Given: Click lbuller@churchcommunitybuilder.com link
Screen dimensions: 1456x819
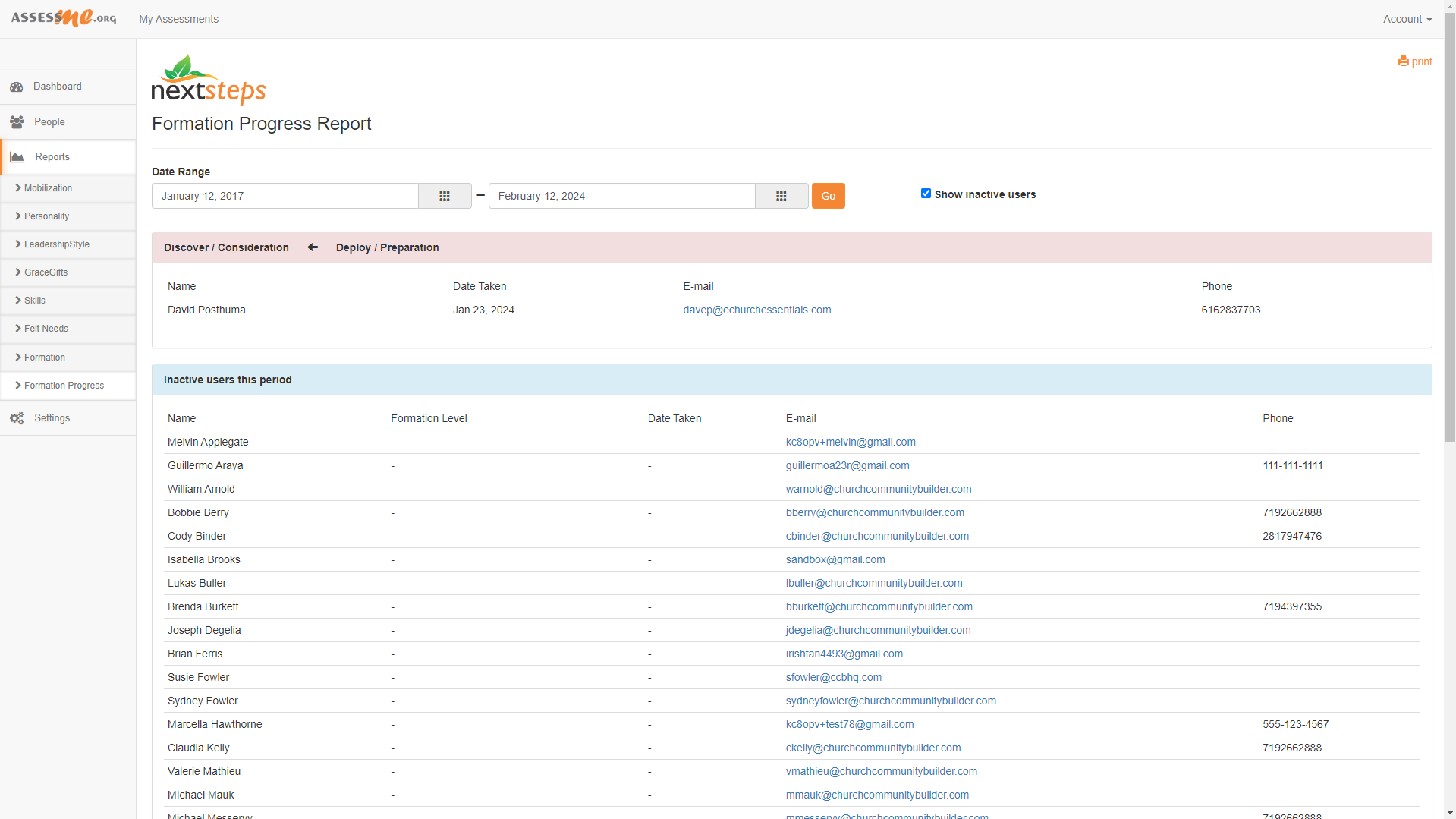Looking at the screenshot, I should (874, 583).
